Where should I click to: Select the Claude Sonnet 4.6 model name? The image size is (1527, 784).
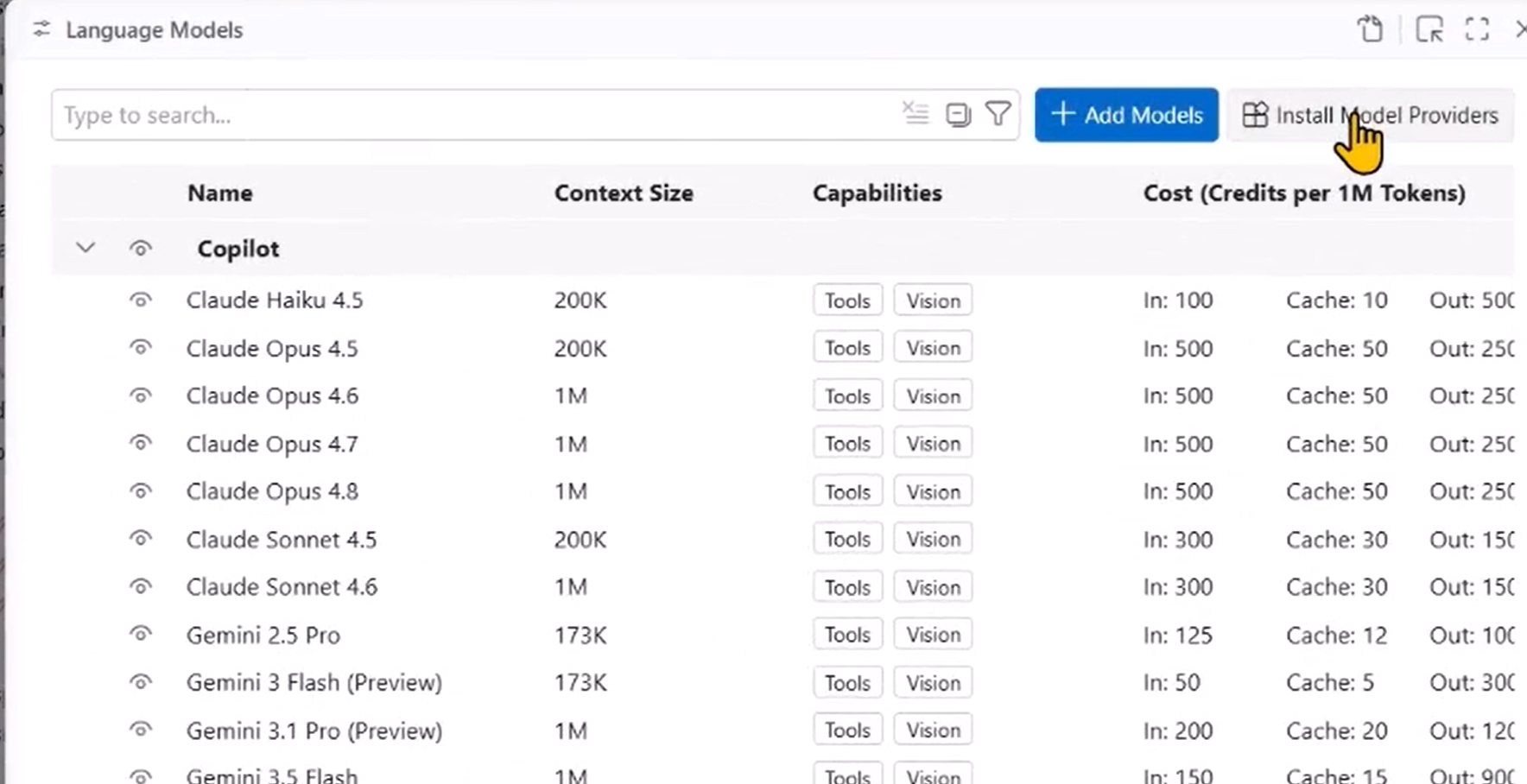coord(282,587)
